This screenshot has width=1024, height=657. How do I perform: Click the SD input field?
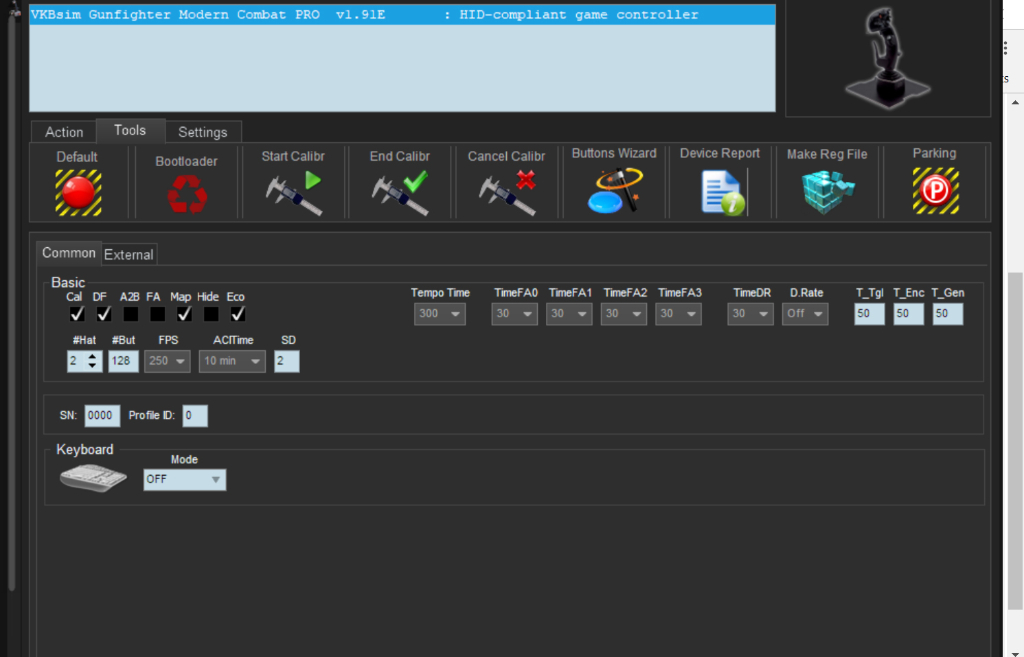tap(287, 361)
